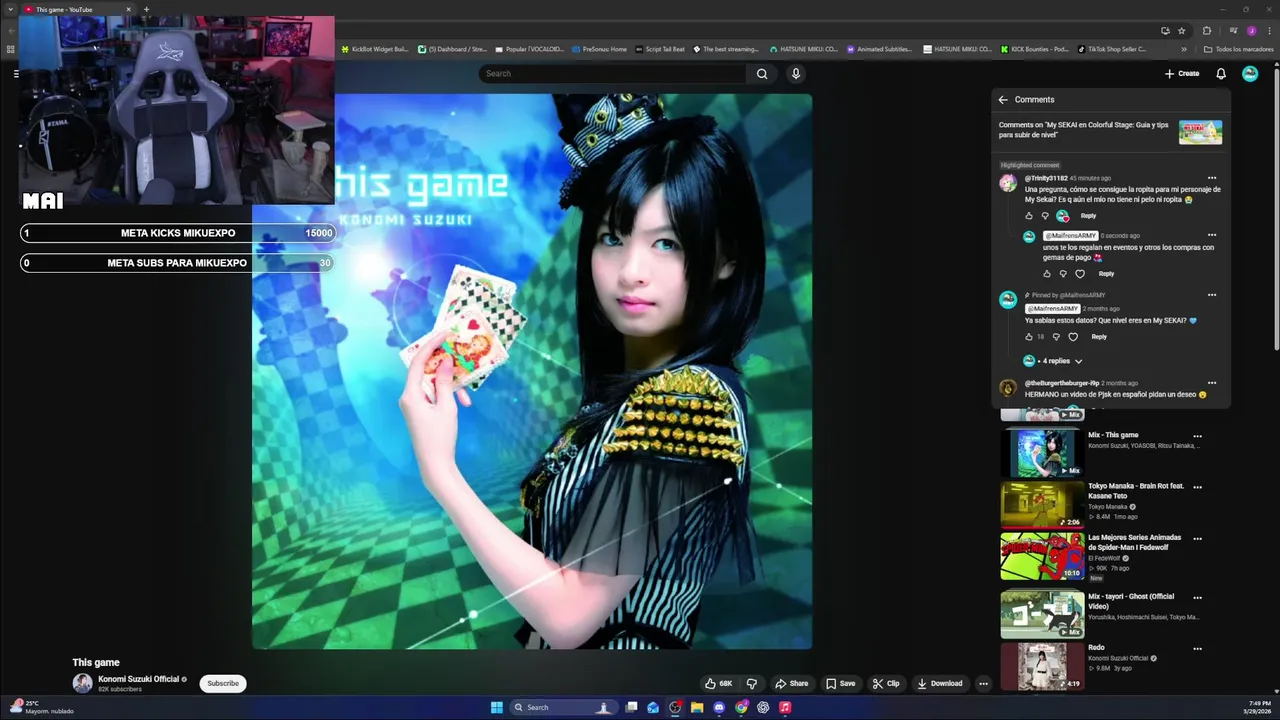The image size is (1280, 720).
Task: Click the YouTube search magnifier button
Action: click(x=762, y=73)
